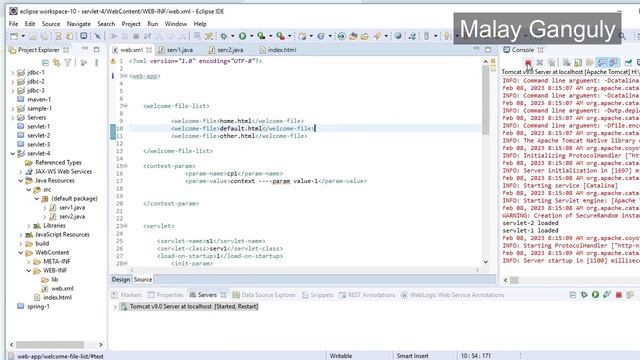Click the Coverage run icon in toolbar
Screen dimensions: 640x360
point(261,36)
